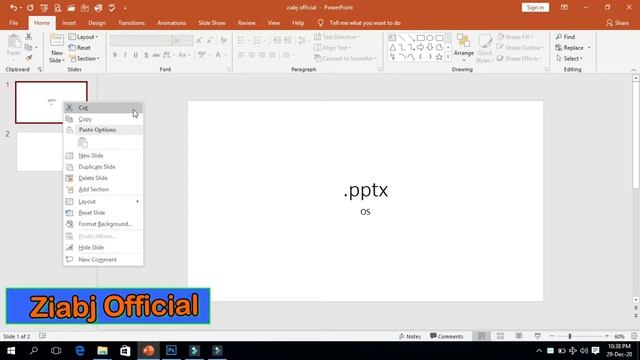
Task: Select Reset Slide in context menu
Action: click(x=103, y=213)
